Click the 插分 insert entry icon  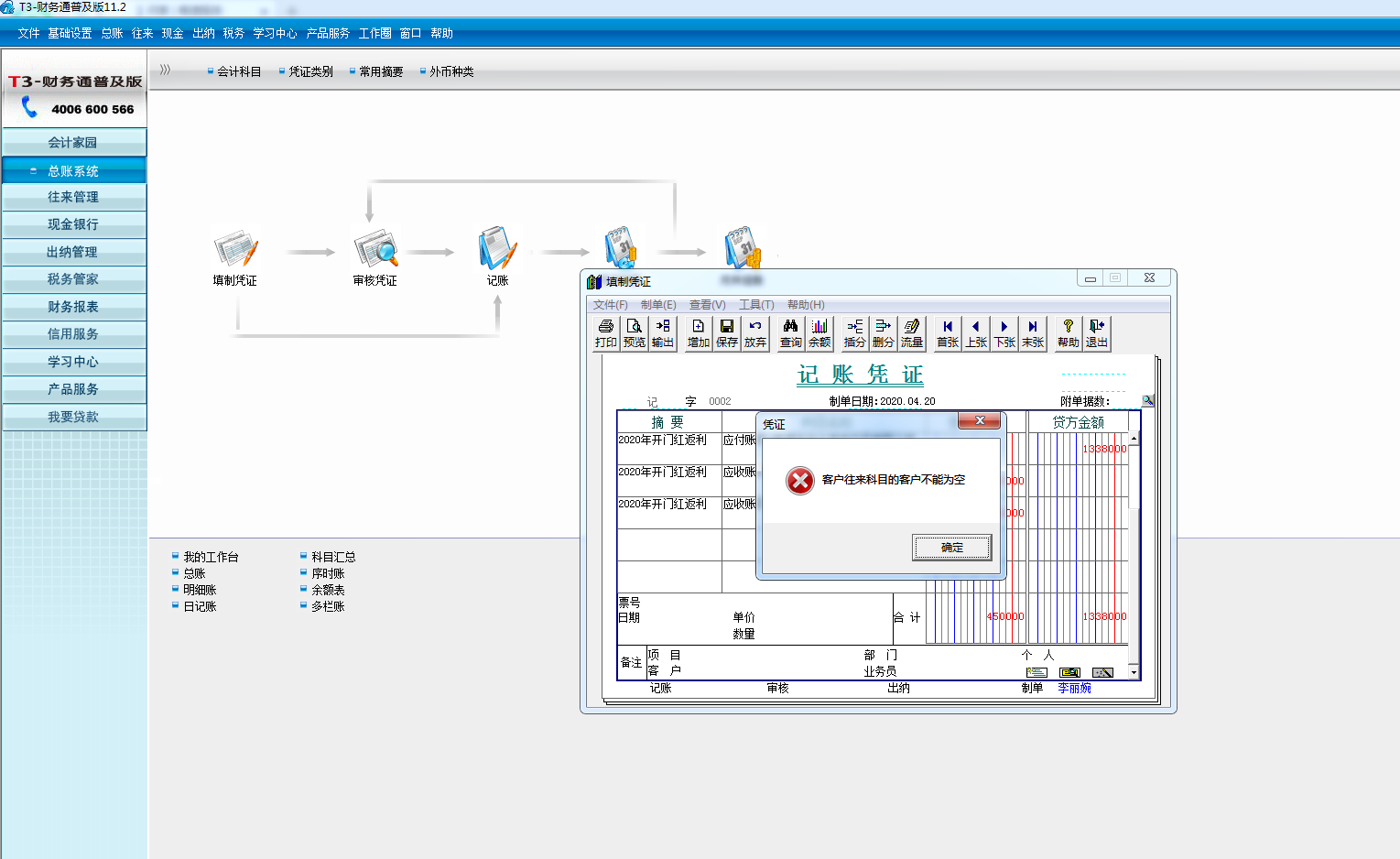coord(854,333)
